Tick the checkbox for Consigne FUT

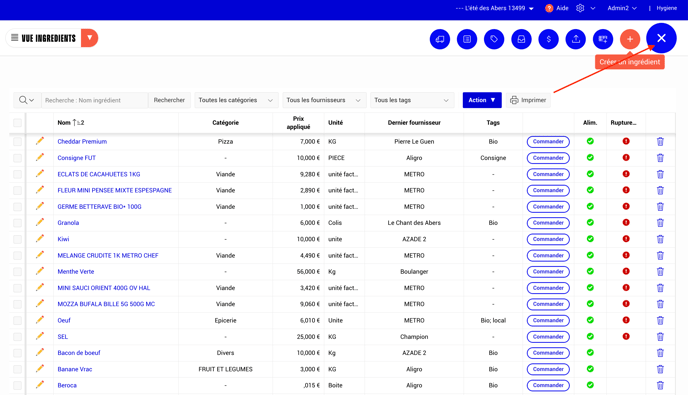pyautogui.click(x=18, y=158)
